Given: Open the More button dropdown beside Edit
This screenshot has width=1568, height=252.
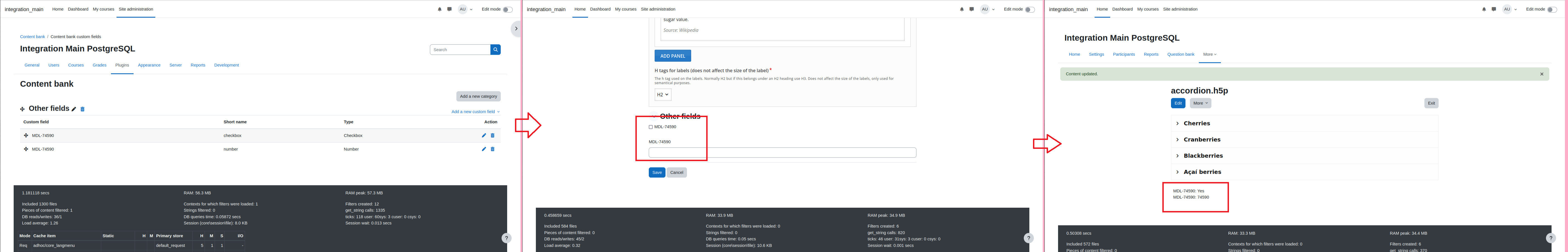Looking at the screenshot, I should (1200, 103).
